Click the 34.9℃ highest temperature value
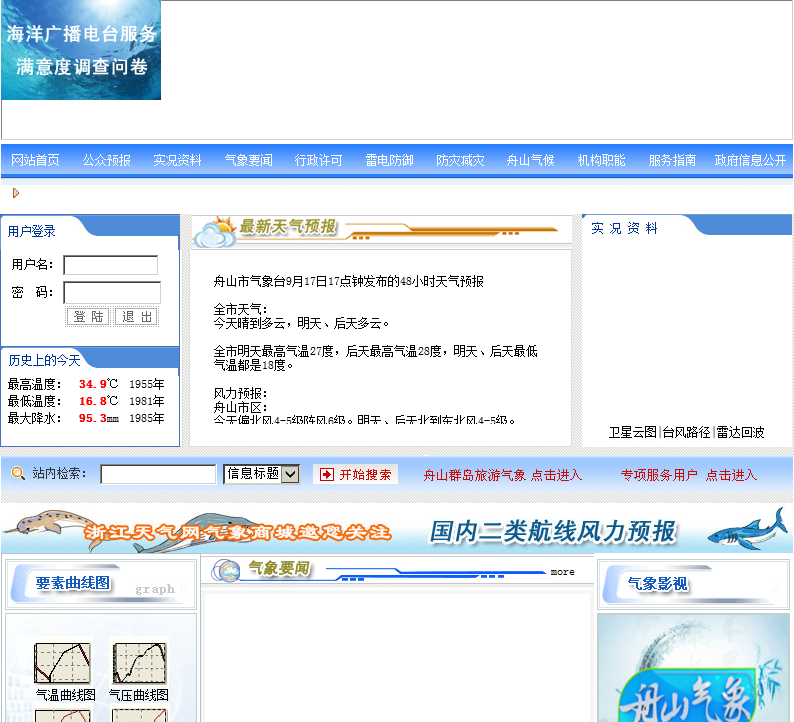The height and width of the screenshot is (722, 794). [x=98, y=384]
